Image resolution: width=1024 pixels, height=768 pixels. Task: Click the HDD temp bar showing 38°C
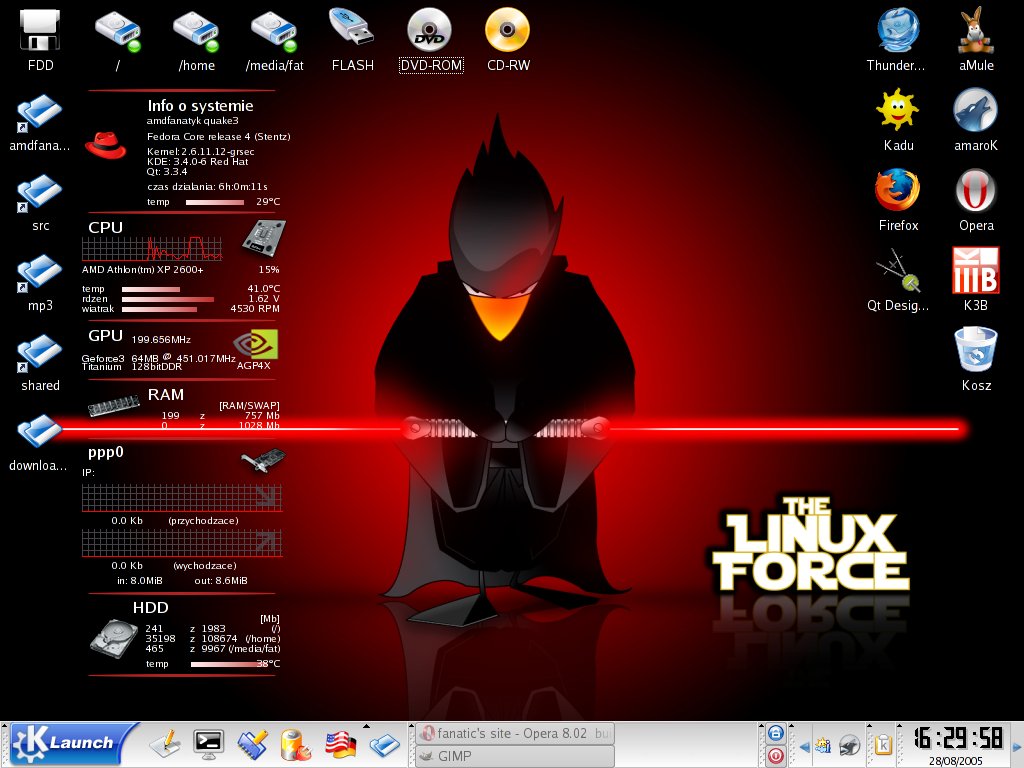tap(226, 664)
